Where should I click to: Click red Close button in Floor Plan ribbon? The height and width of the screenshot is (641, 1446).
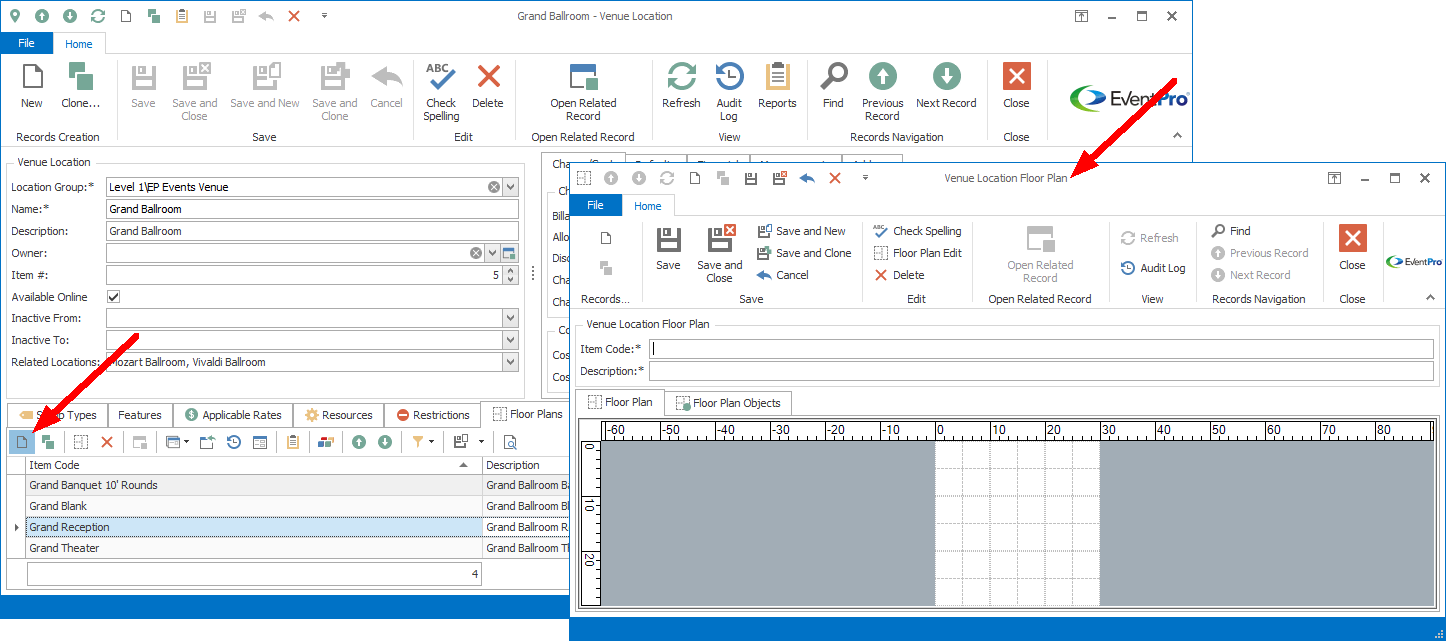(1352, 249)
